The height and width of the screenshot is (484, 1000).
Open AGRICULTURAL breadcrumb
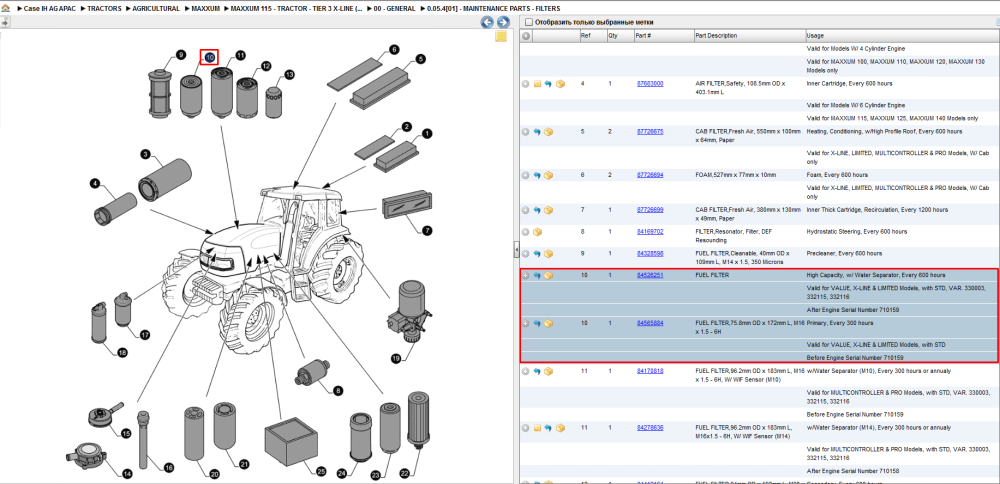pyautogui.click(x=156, y=9)
